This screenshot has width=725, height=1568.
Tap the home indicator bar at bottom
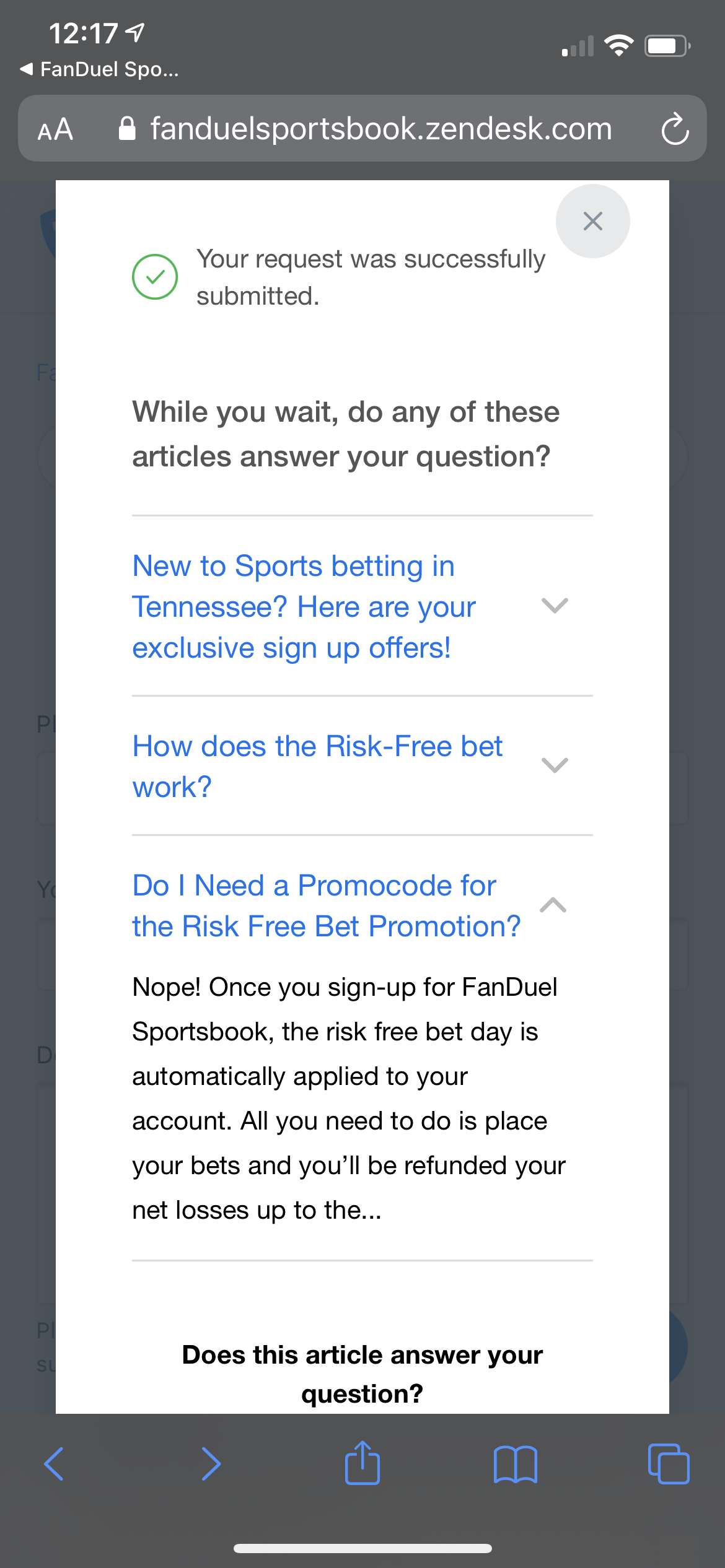[x=362, y=1548]
